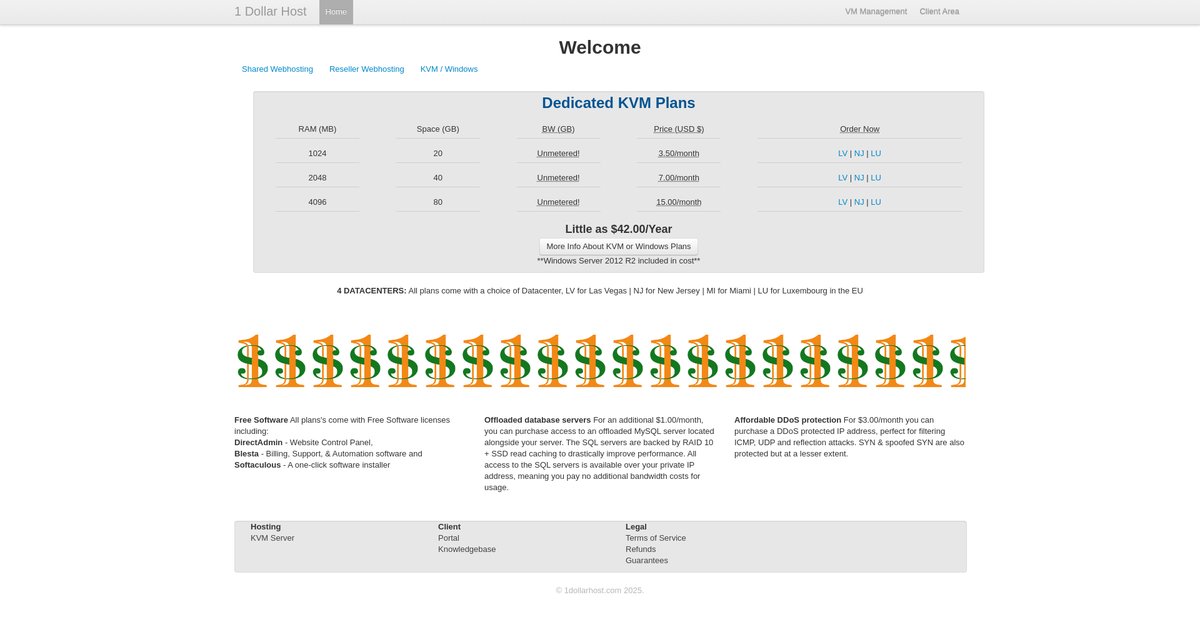Click the Affordable DDoS protection heading
1200x620 pixels.
[x=788, y=420]
